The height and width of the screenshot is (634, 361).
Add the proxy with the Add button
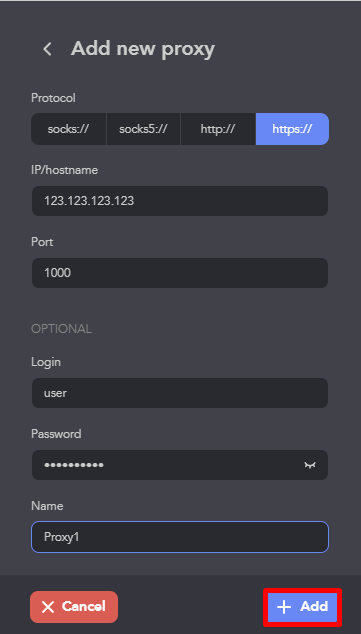tap(302, 607)
